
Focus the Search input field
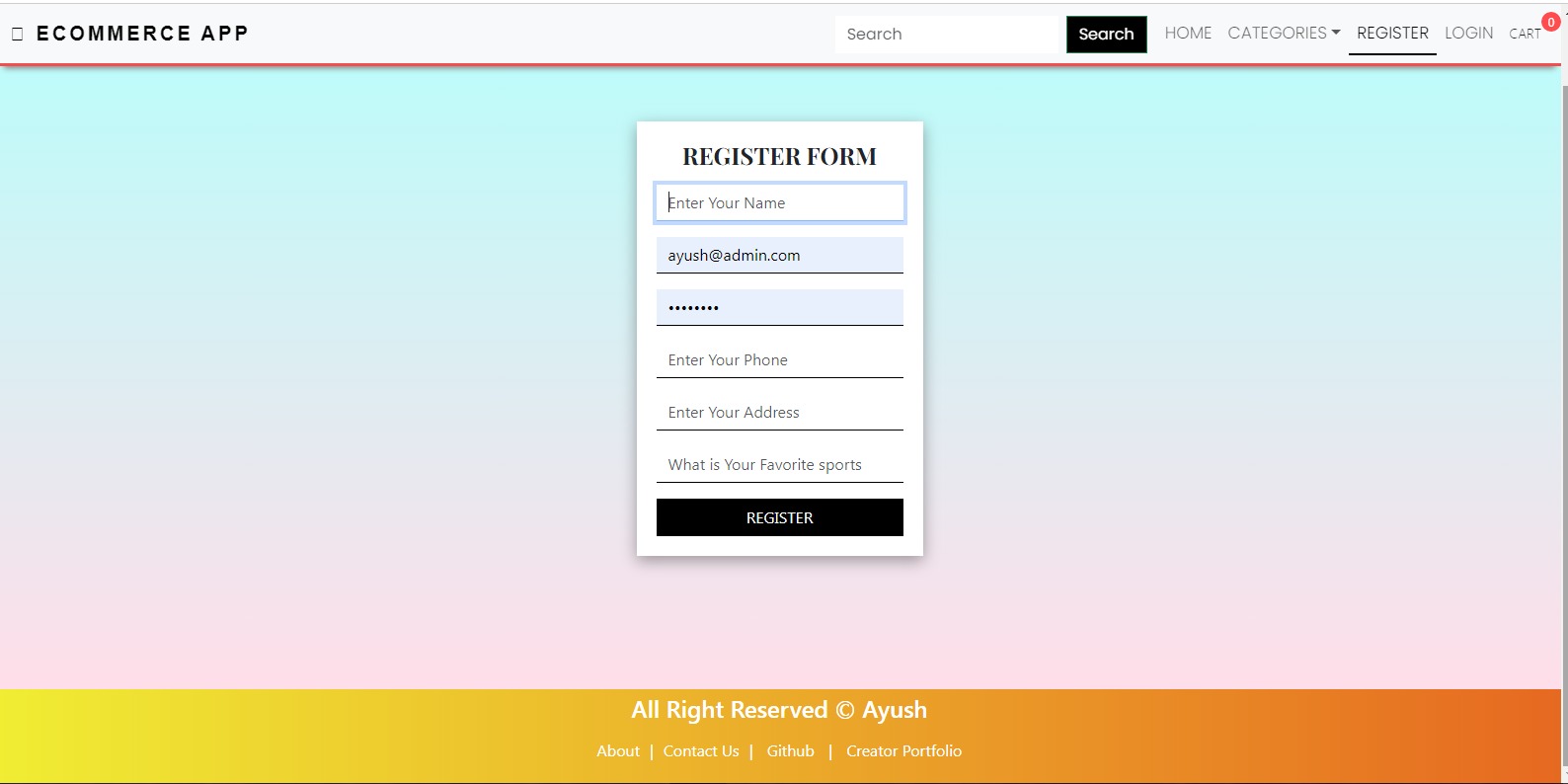(x=947, y=35)
